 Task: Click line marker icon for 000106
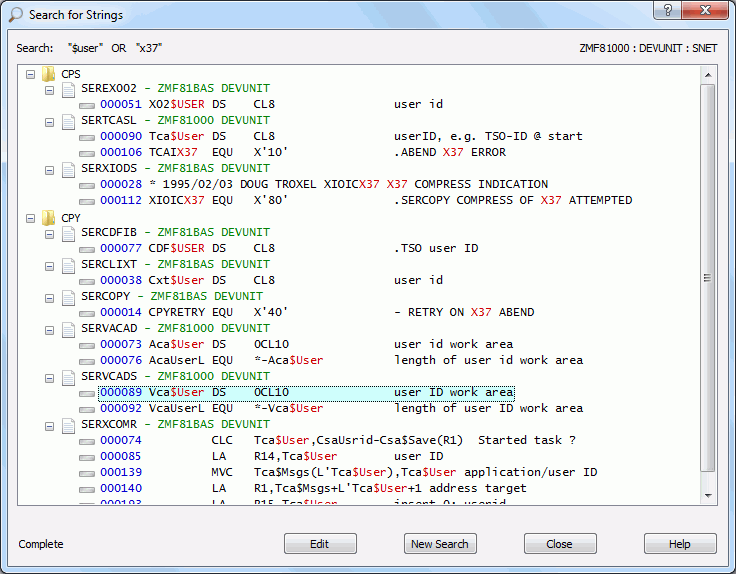pos(87,153)
